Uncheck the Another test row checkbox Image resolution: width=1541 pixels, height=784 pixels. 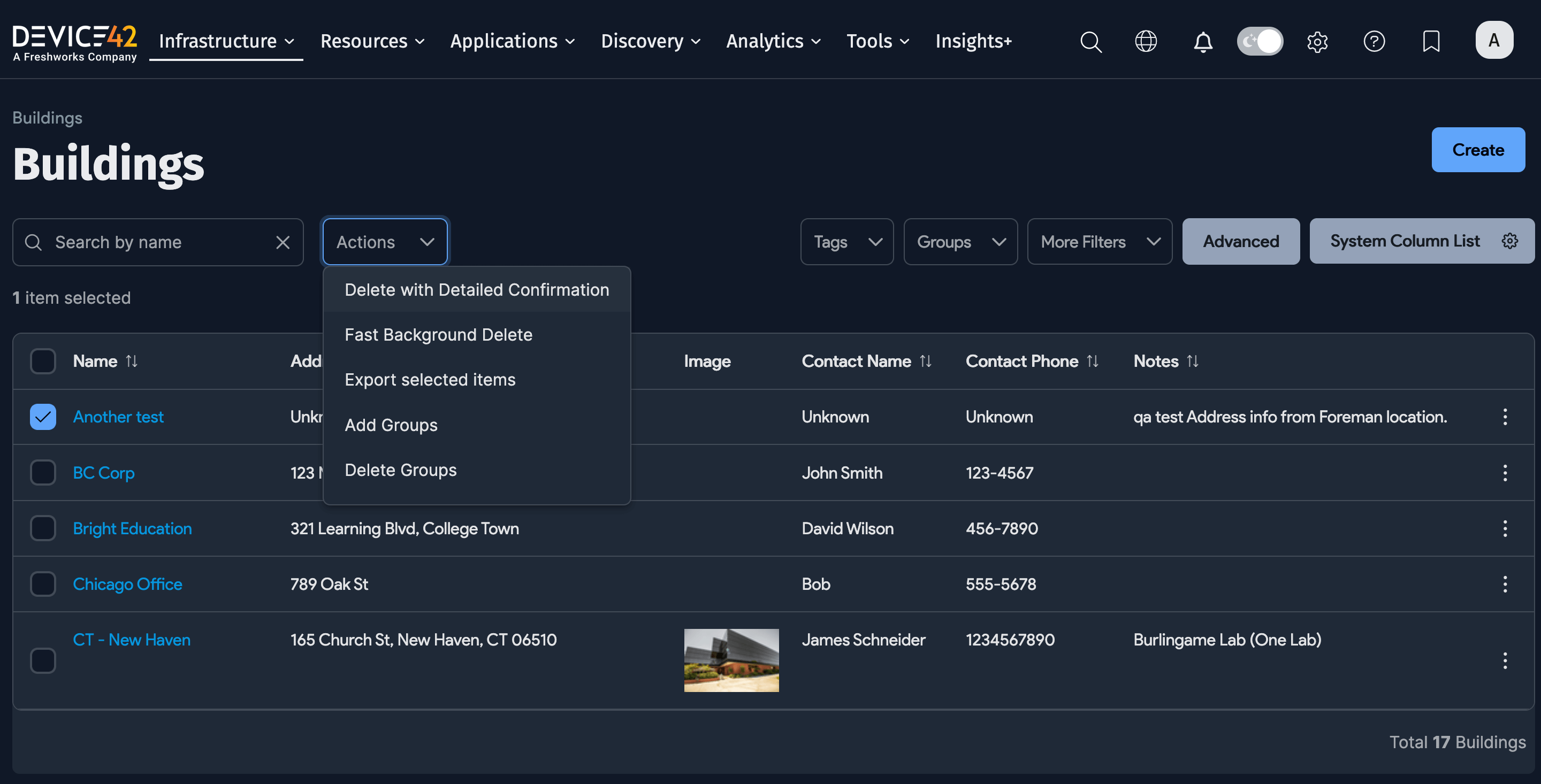coord(42,416)
